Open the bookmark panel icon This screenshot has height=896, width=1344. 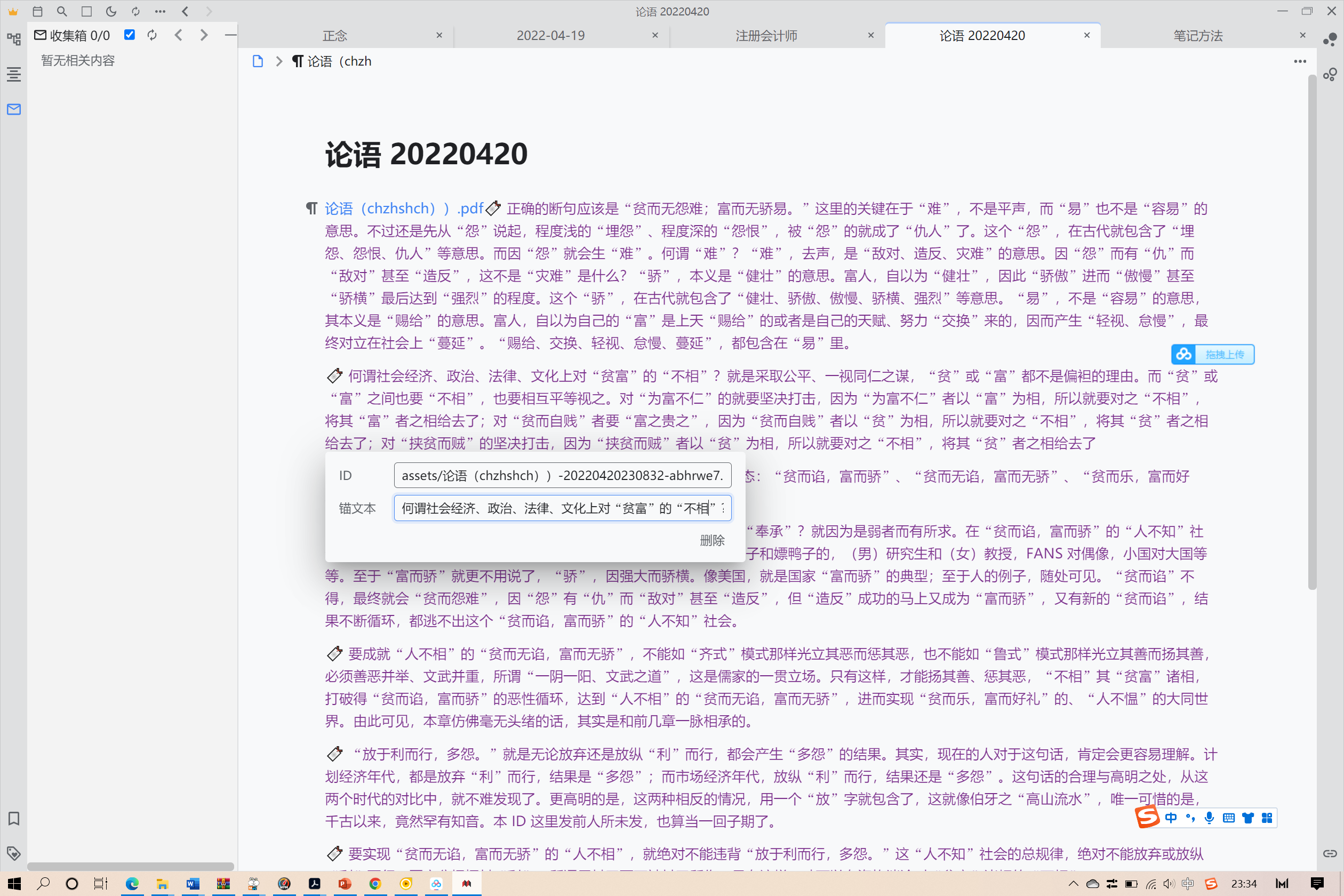tap(14, 818)
